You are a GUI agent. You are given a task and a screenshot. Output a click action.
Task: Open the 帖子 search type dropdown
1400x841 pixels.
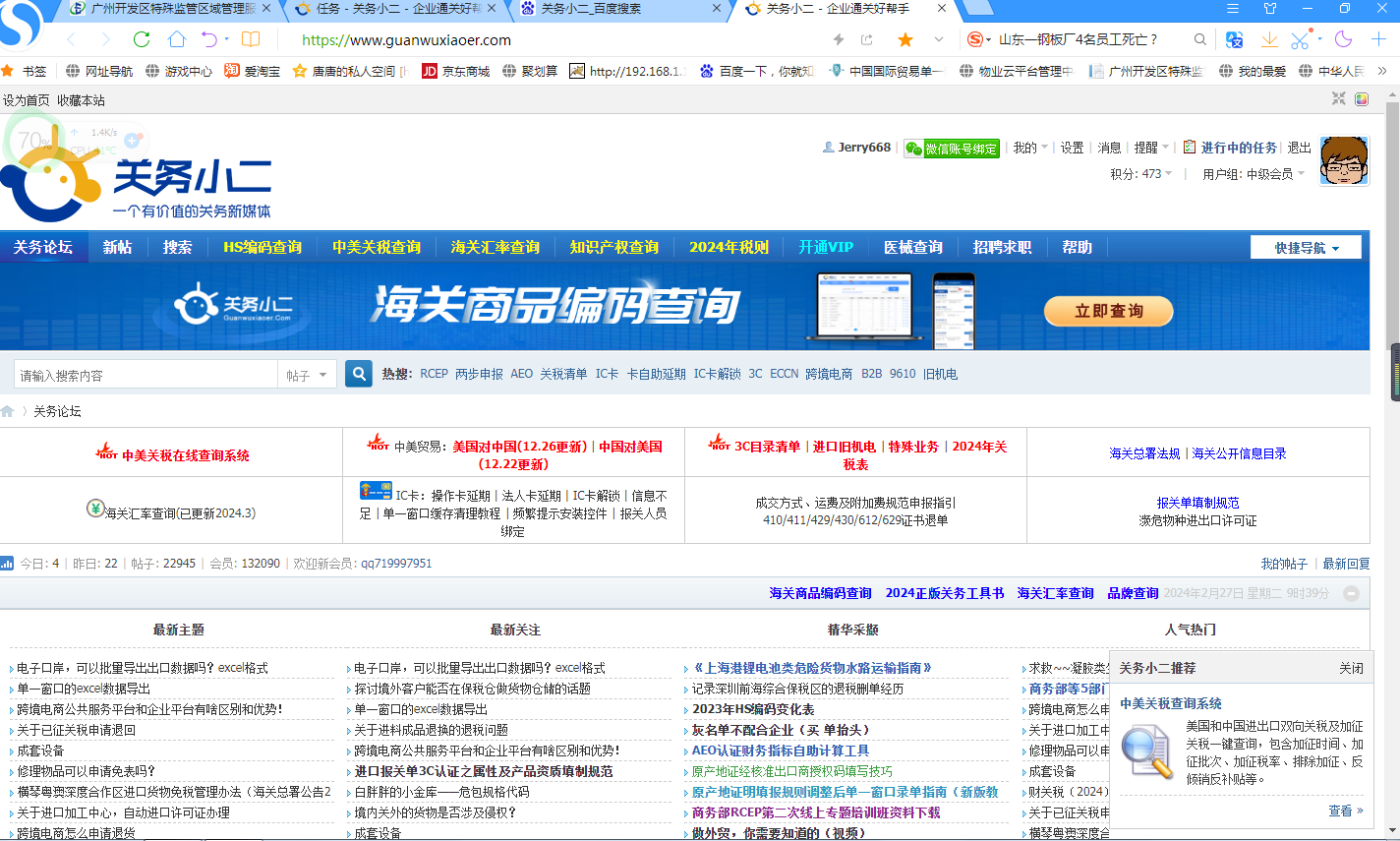coord(307,375)
